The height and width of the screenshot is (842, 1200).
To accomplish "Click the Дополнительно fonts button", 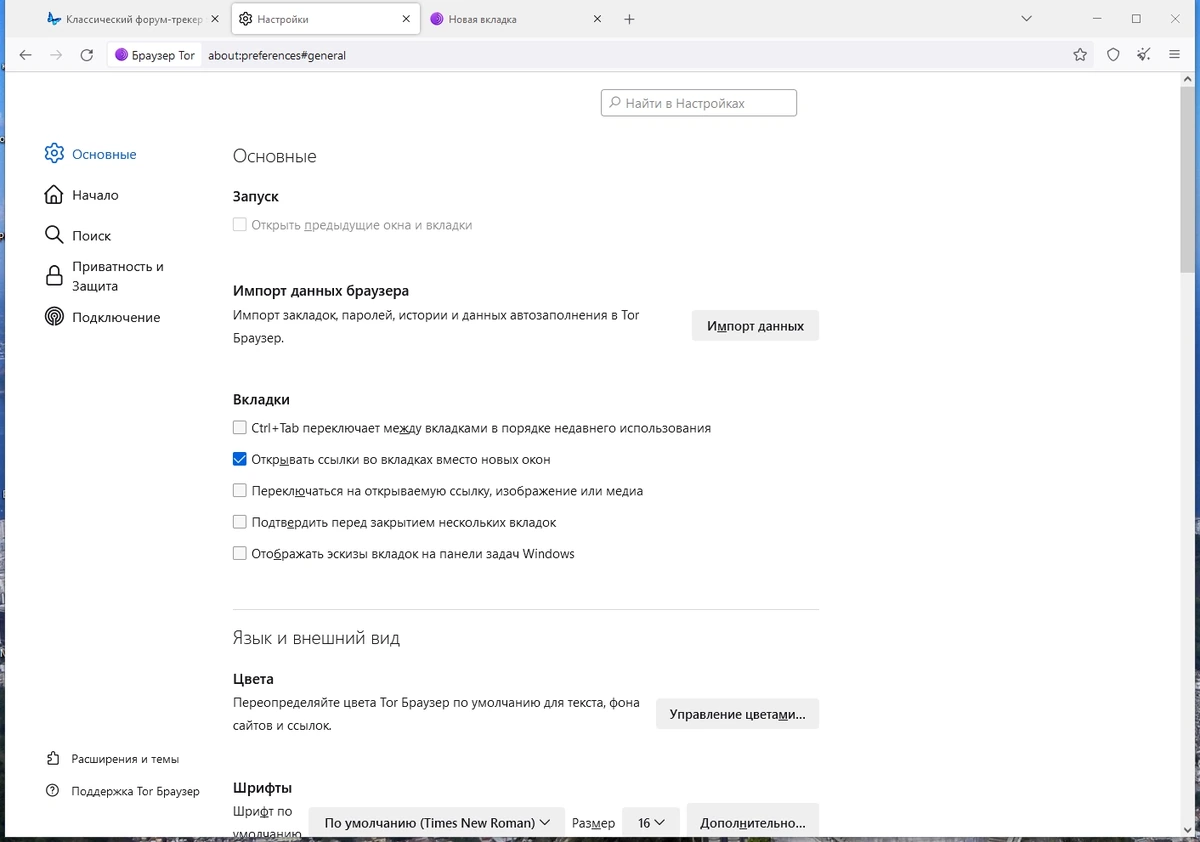I will pos(753,822).
